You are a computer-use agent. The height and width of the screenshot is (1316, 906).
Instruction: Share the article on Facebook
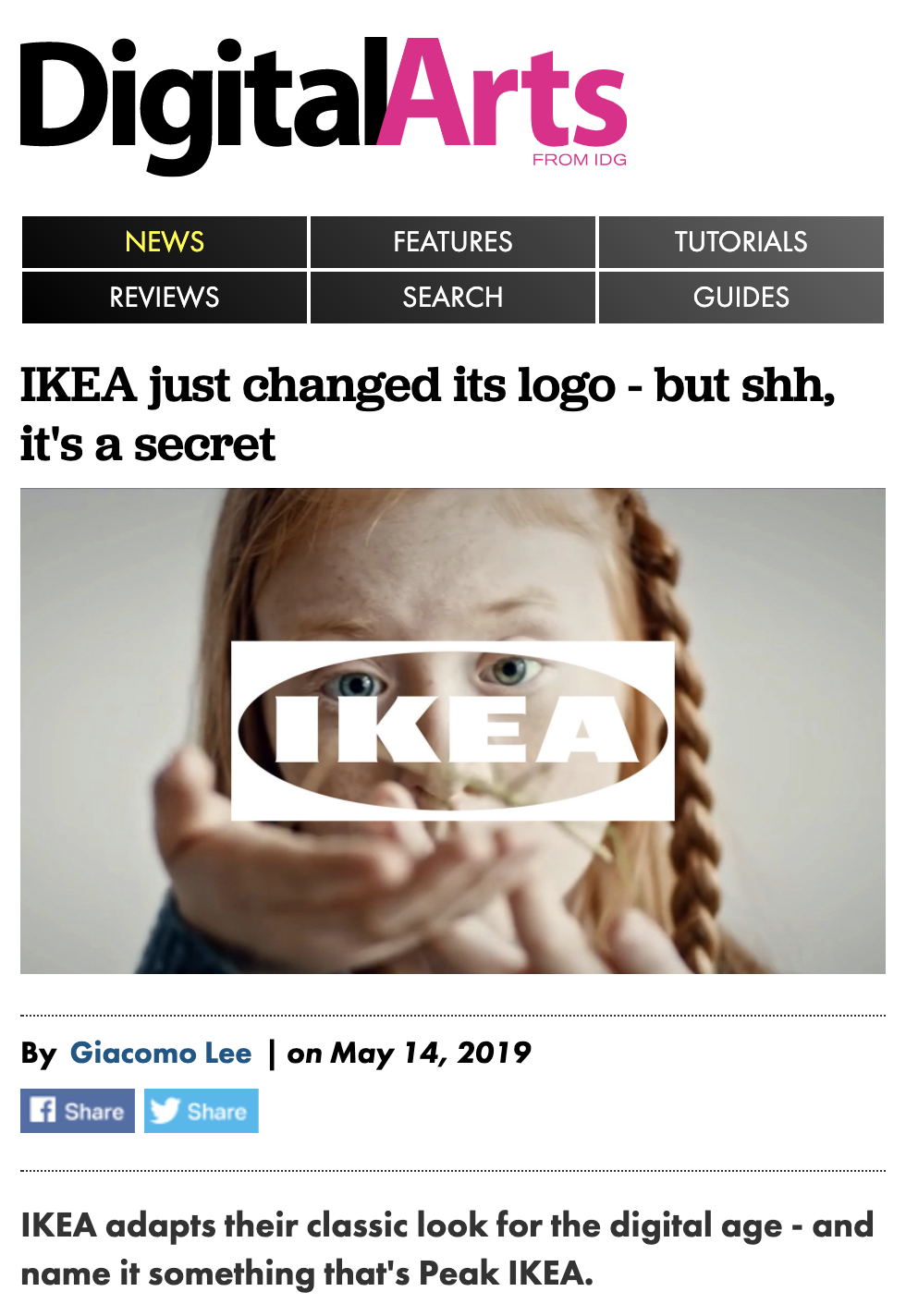coord(78,1111)
